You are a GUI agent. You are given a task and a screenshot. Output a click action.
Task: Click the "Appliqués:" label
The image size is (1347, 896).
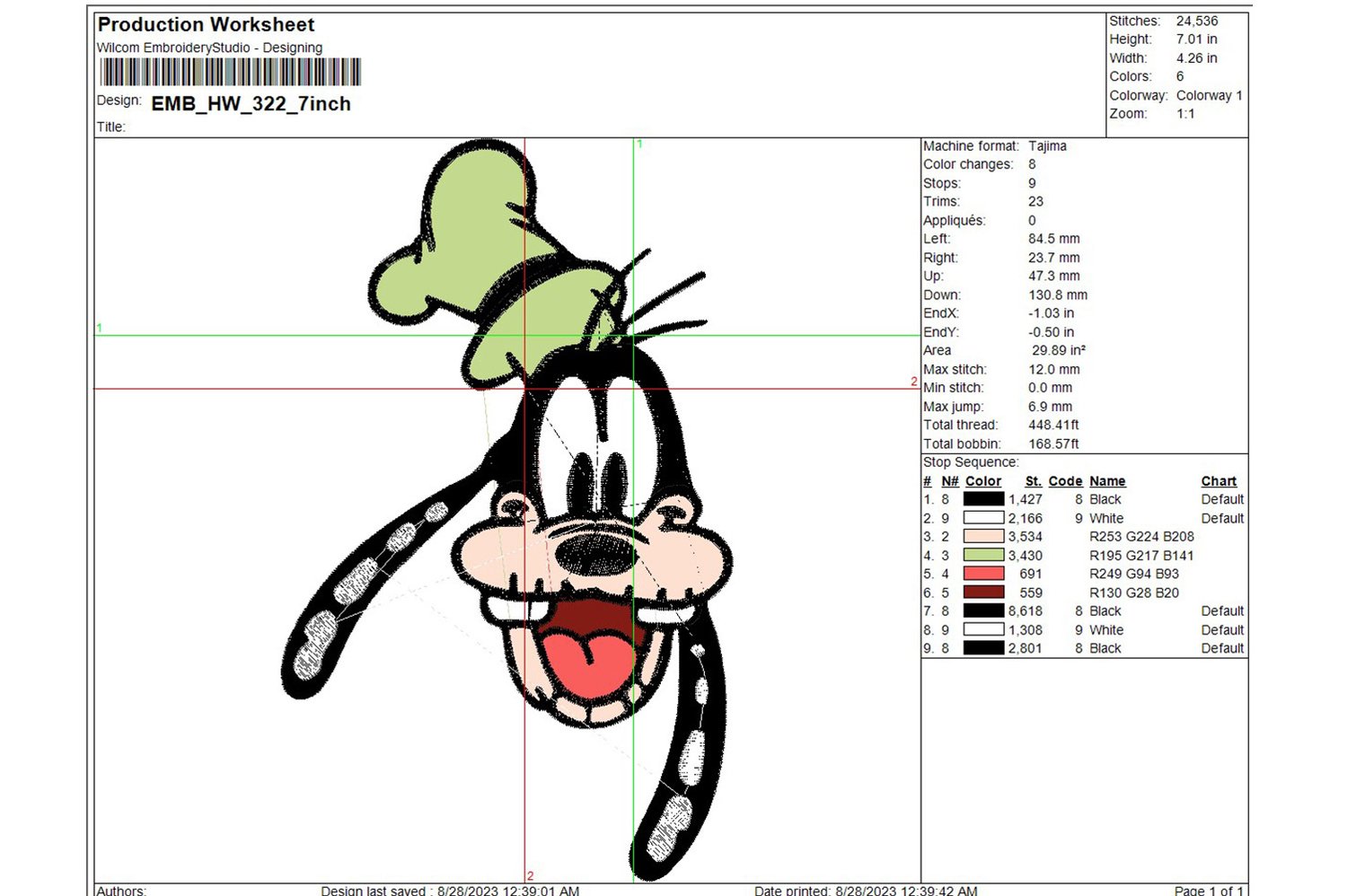pos(955,220)
